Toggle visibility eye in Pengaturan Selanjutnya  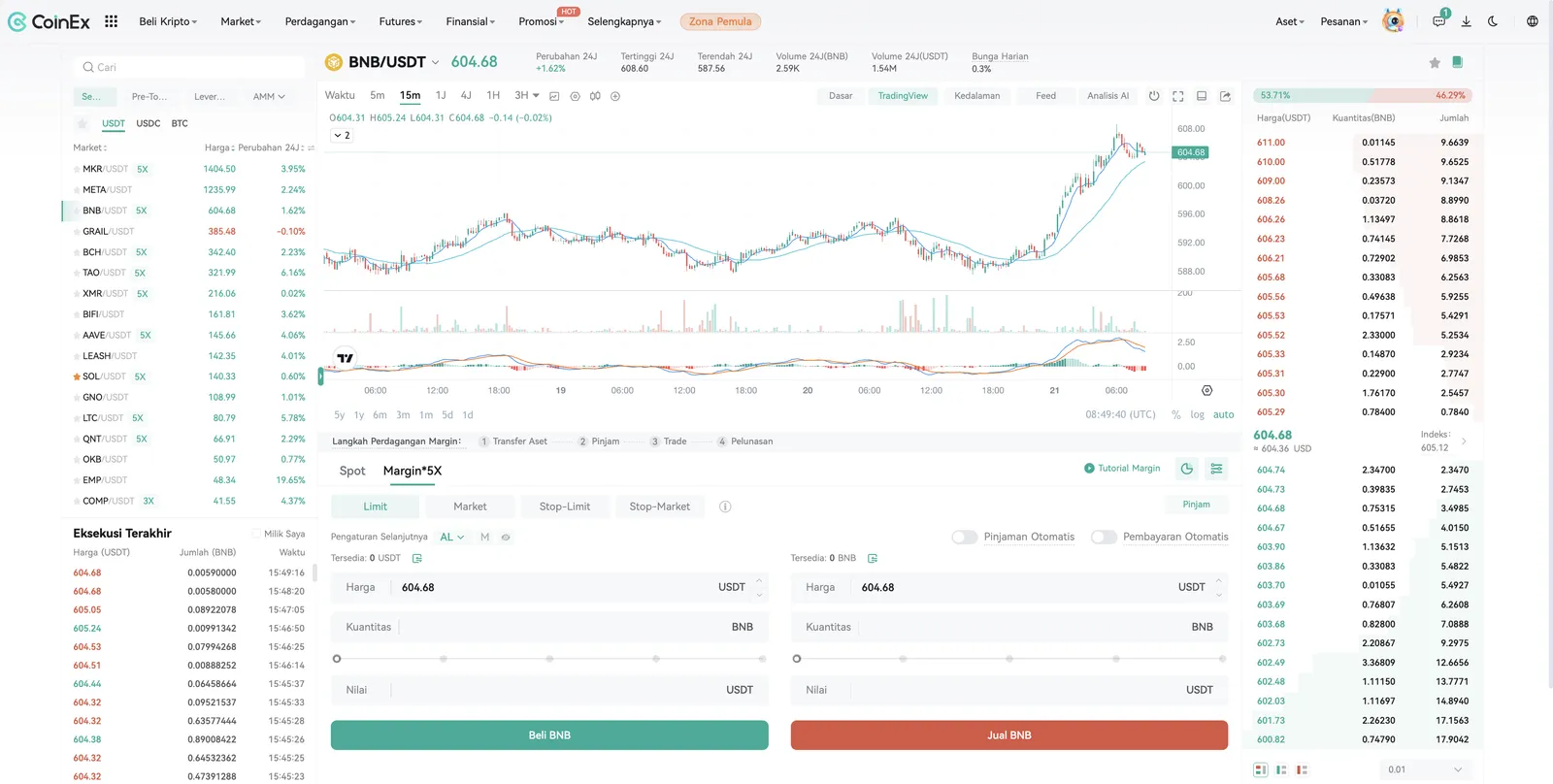point(506,537)
